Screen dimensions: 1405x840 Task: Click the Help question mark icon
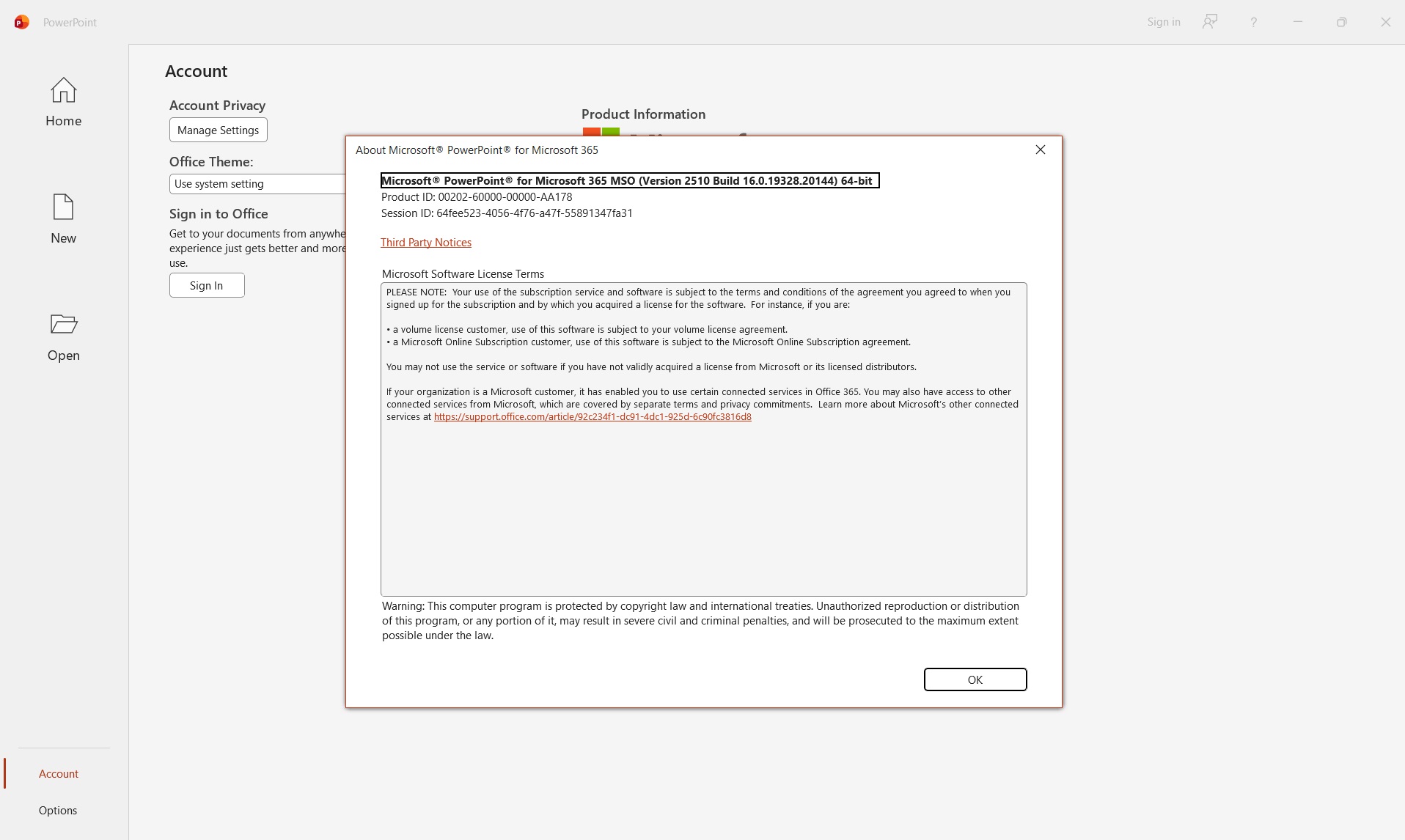1253,22
